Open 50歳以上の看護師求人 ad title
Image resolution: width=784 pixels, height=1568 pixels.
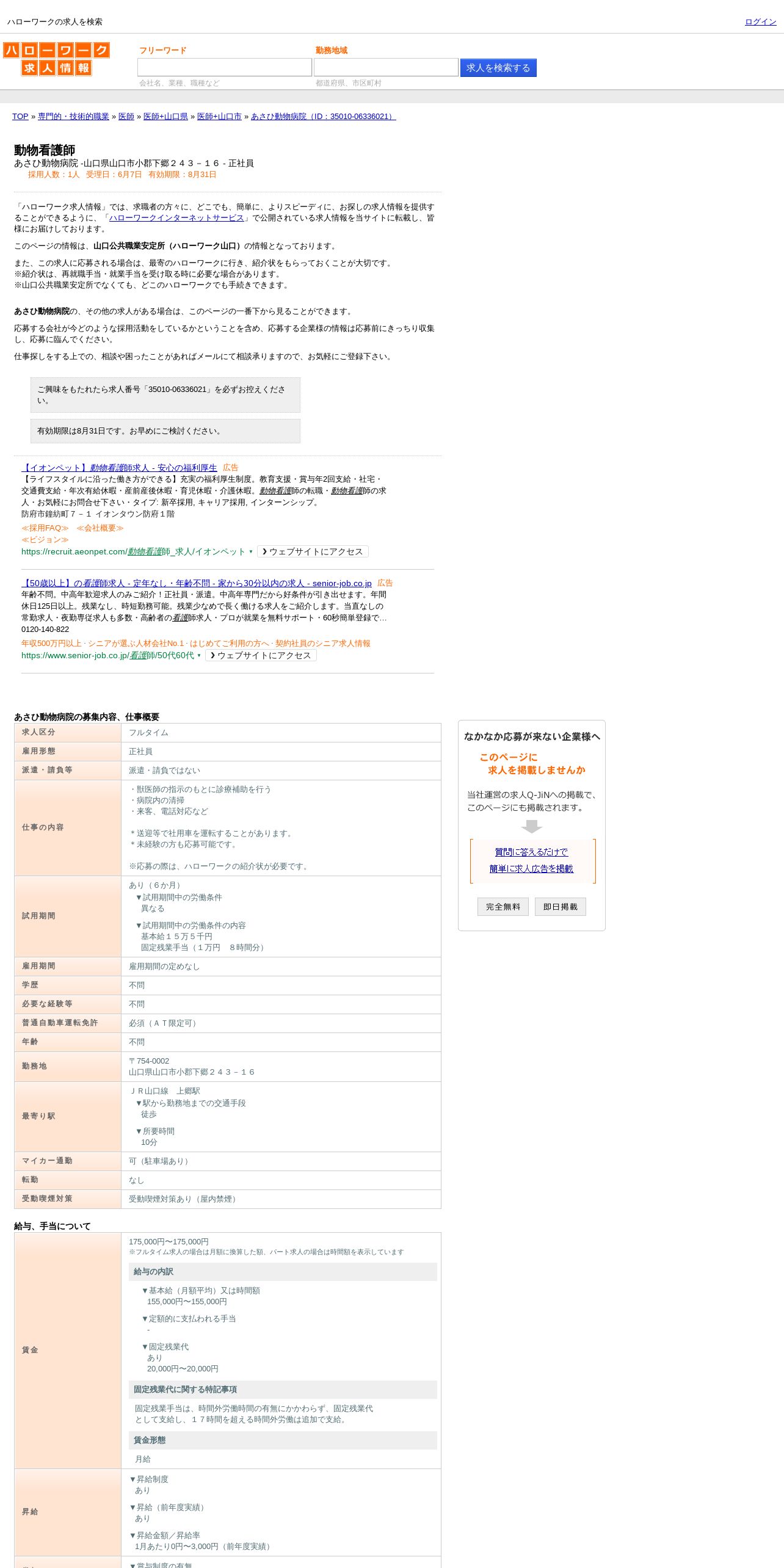[197, 583]
